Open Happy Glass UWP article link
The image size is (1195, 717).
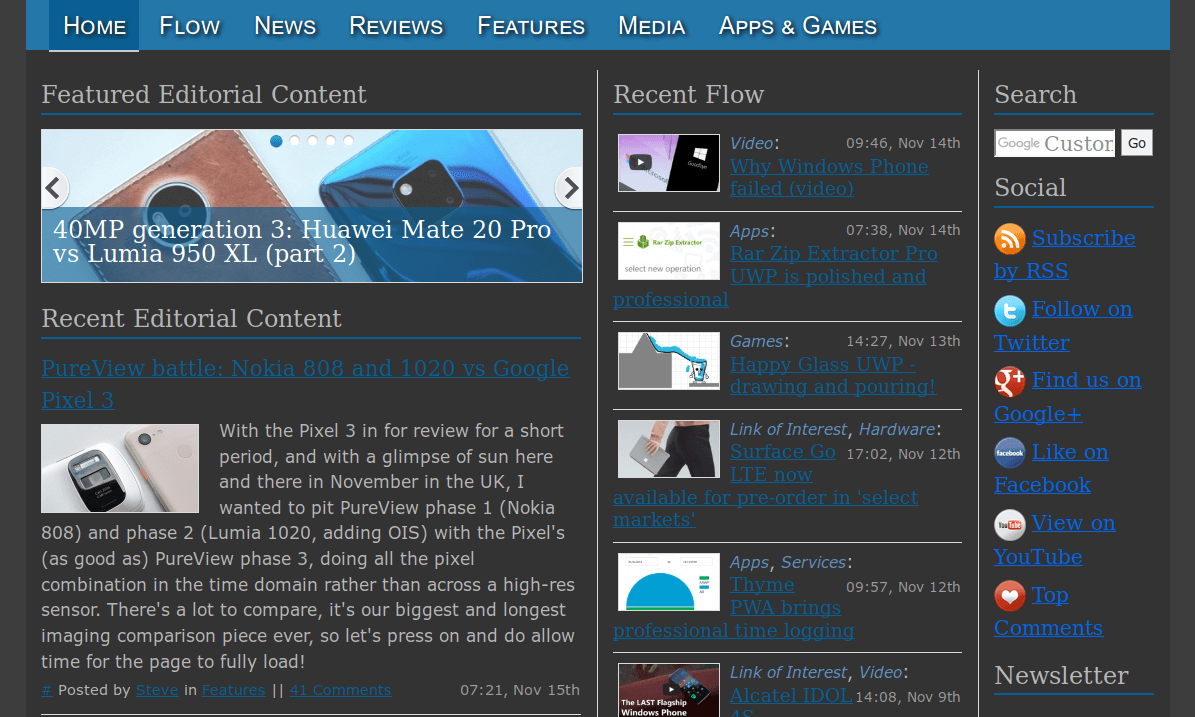click(x=833, y=376)
